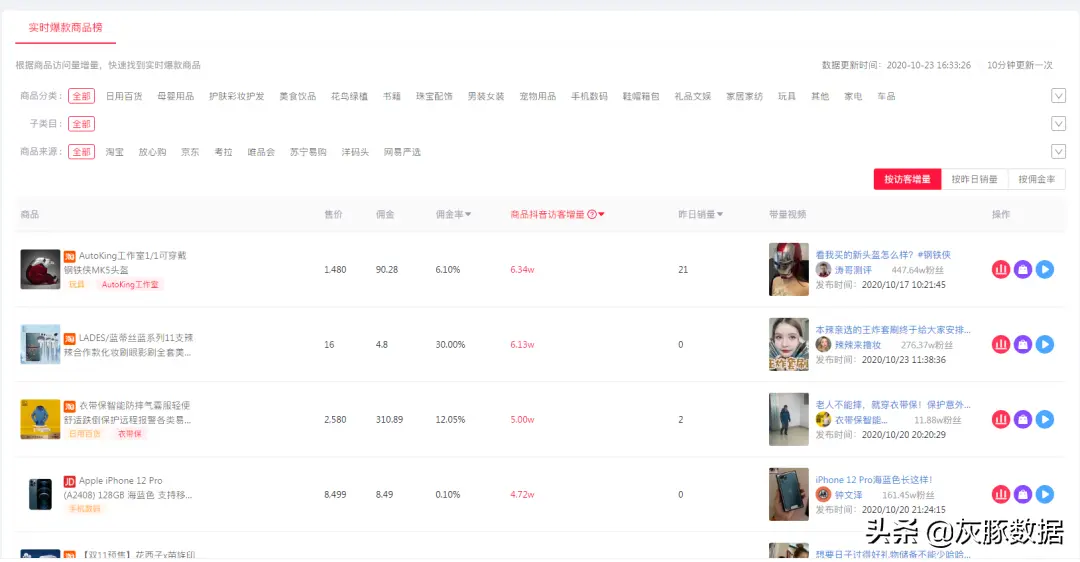
Task: Expand the 商品分类 category row
Action: (1058, 96)
